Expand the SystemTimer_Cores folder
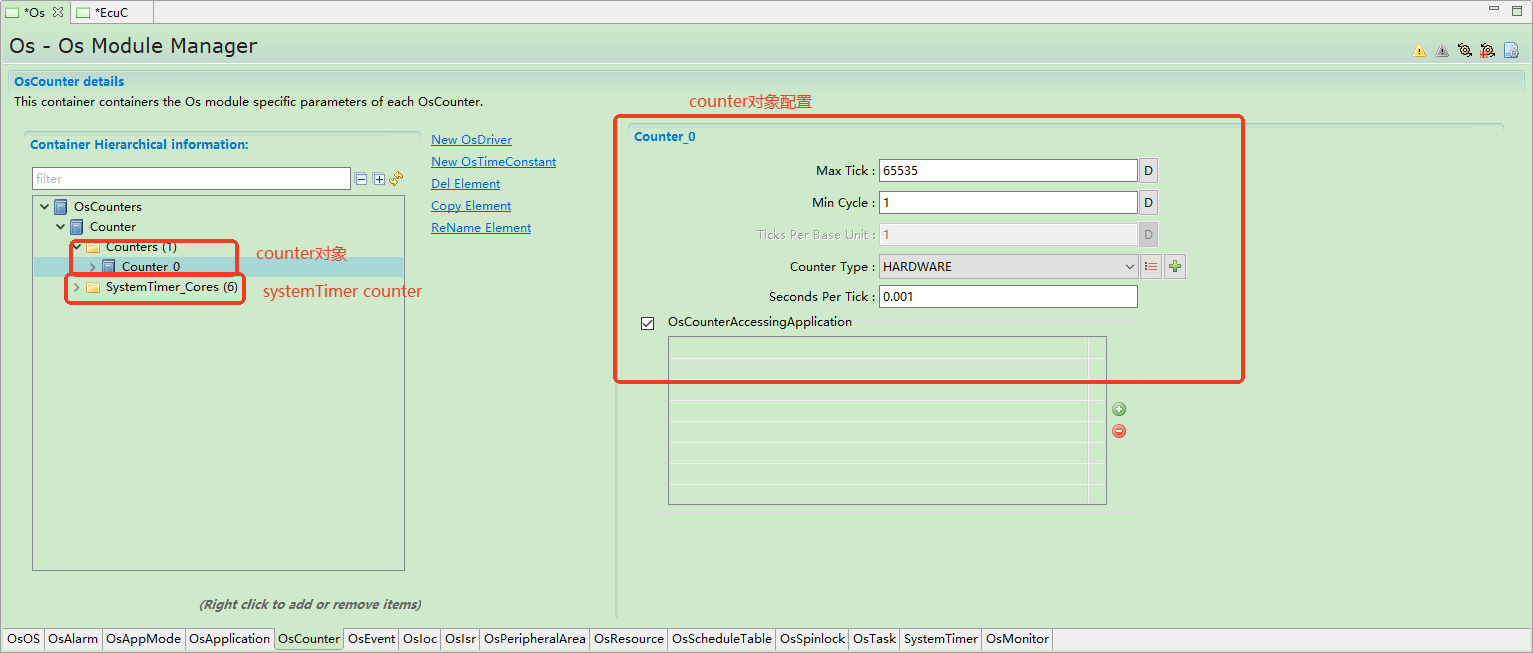 pyautogui.click(x=76, y=288)
